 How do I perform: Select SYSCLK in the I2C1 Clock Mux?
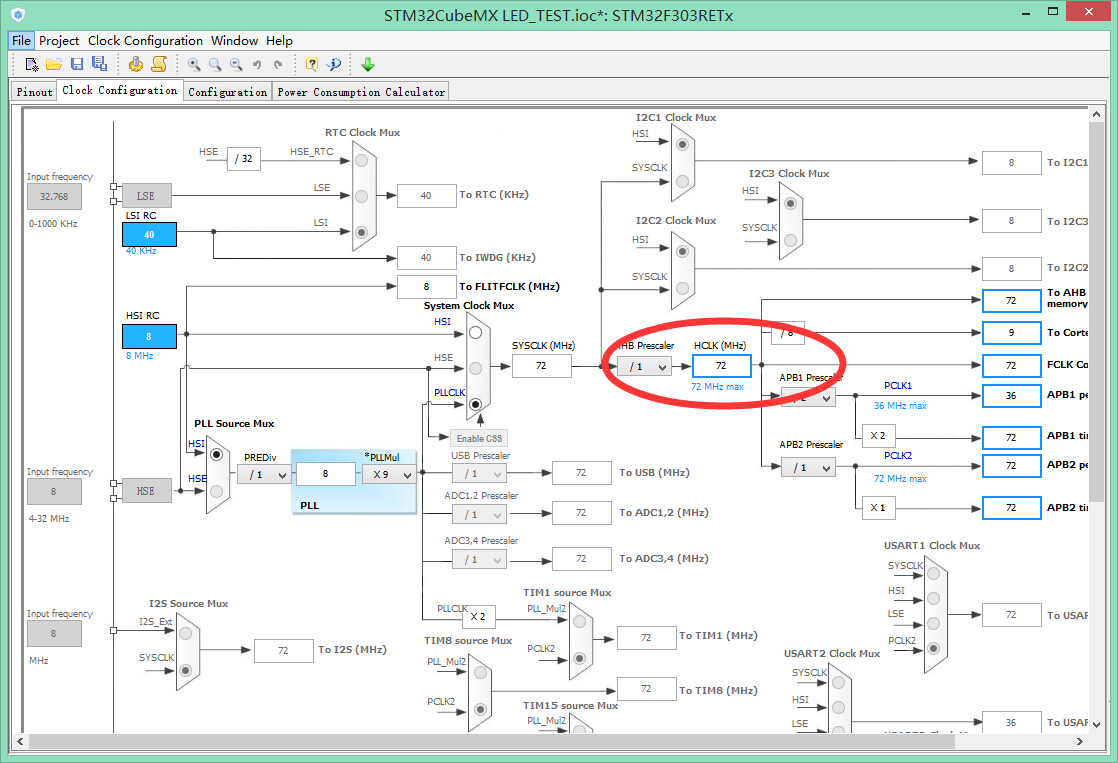click(682, 181)
